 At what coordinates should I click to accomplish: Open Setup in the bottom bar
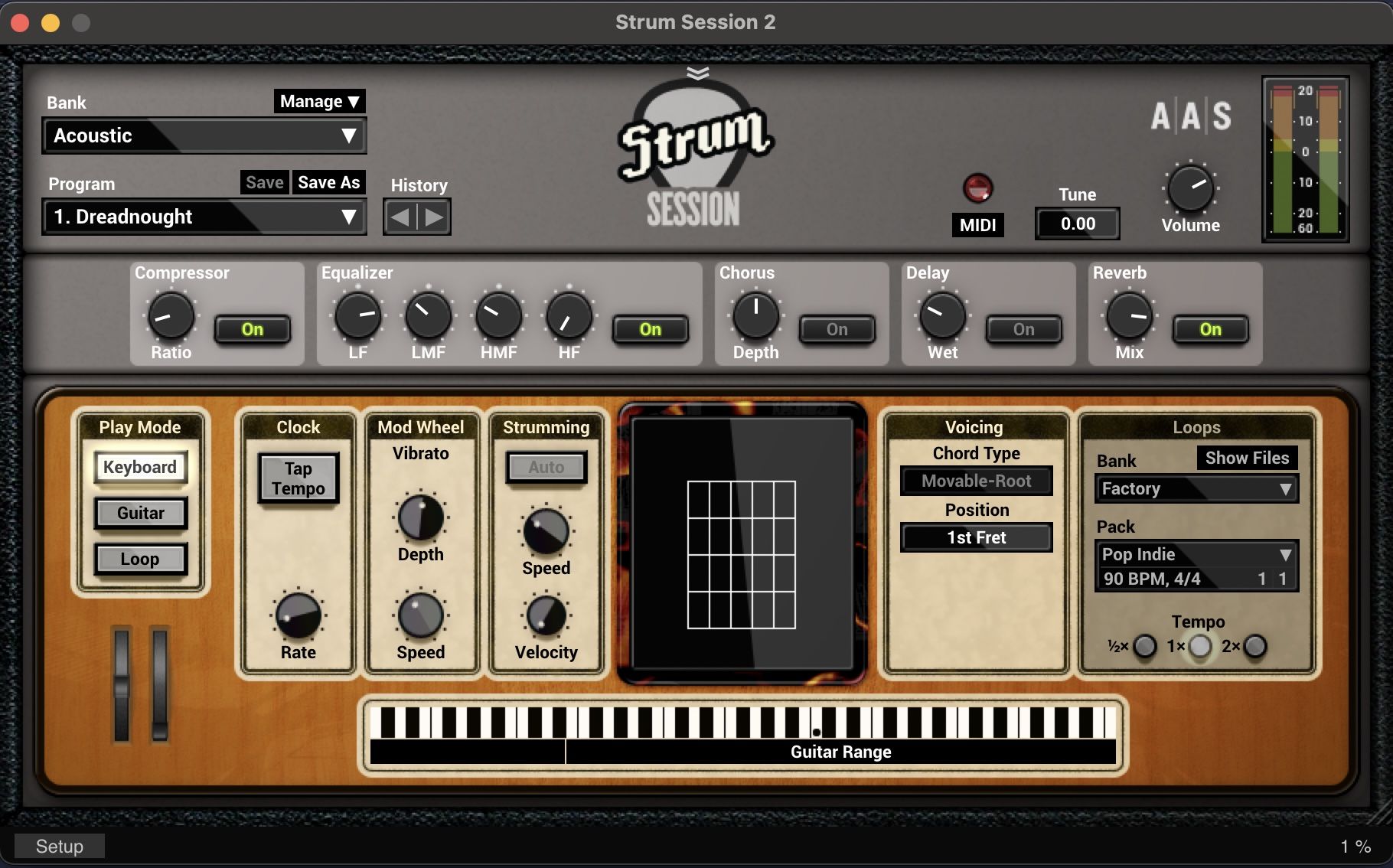pos(60,846)
